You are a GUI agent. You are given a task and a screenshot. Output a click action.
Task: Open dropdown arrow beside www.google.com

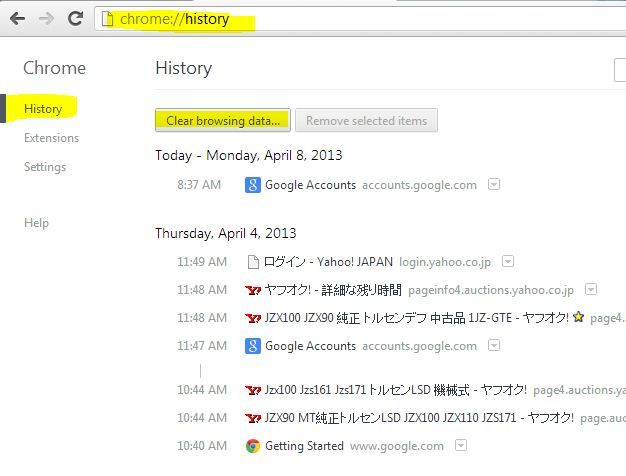[461, 446]
